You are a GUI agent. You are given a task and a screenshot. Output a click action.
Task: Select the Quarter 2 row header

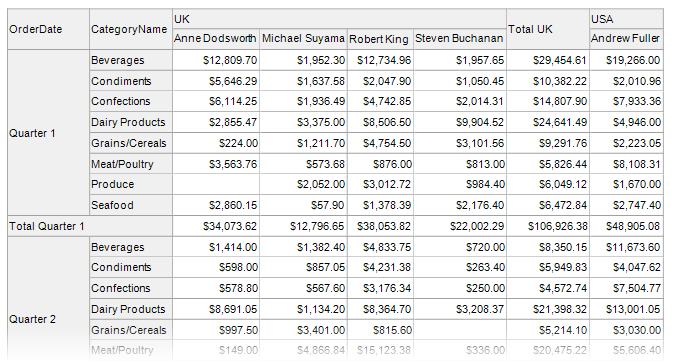(x=48, y=319)
